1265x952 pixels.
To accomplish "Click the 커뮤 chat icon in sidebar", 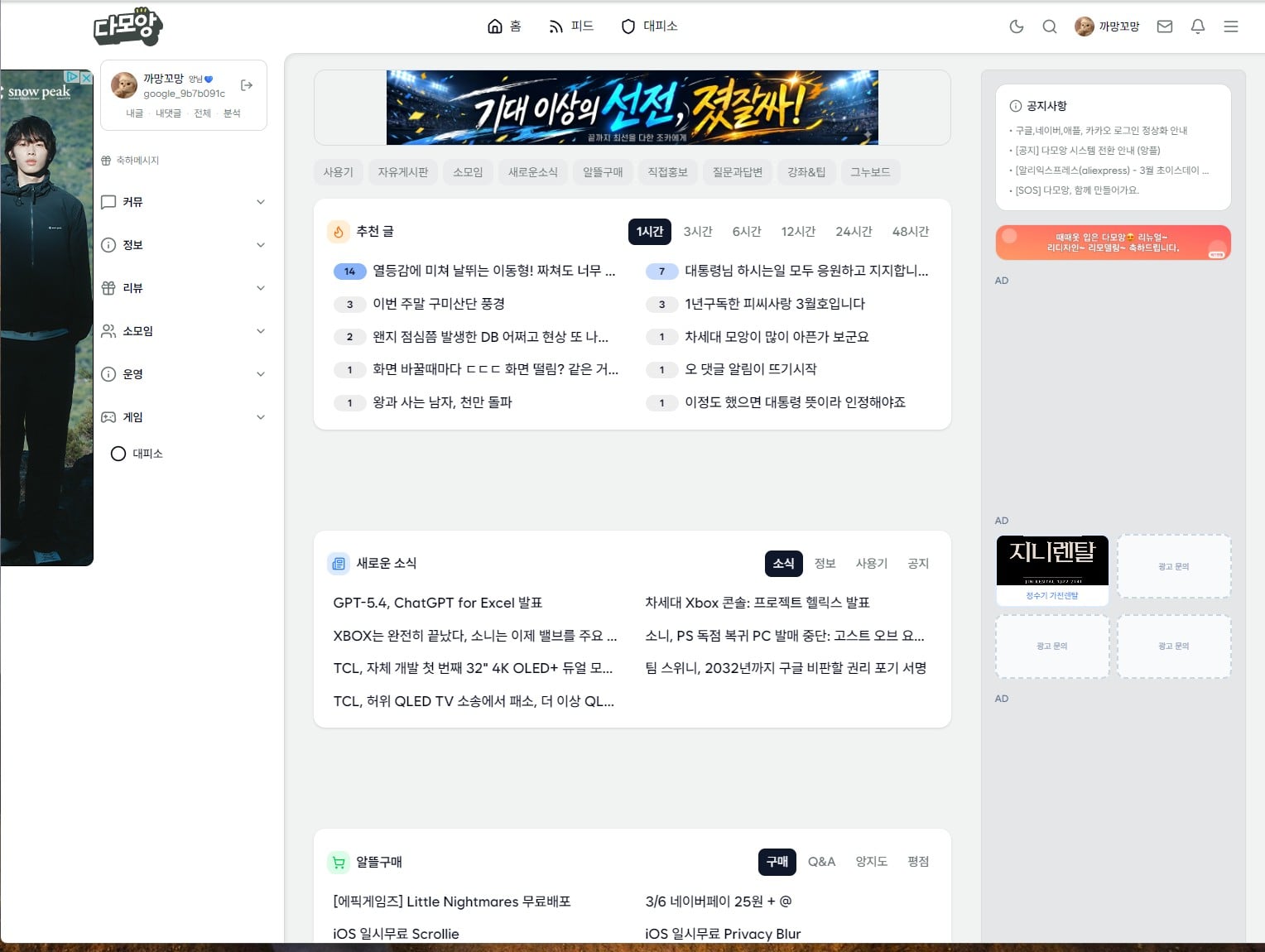I will 108,202.
